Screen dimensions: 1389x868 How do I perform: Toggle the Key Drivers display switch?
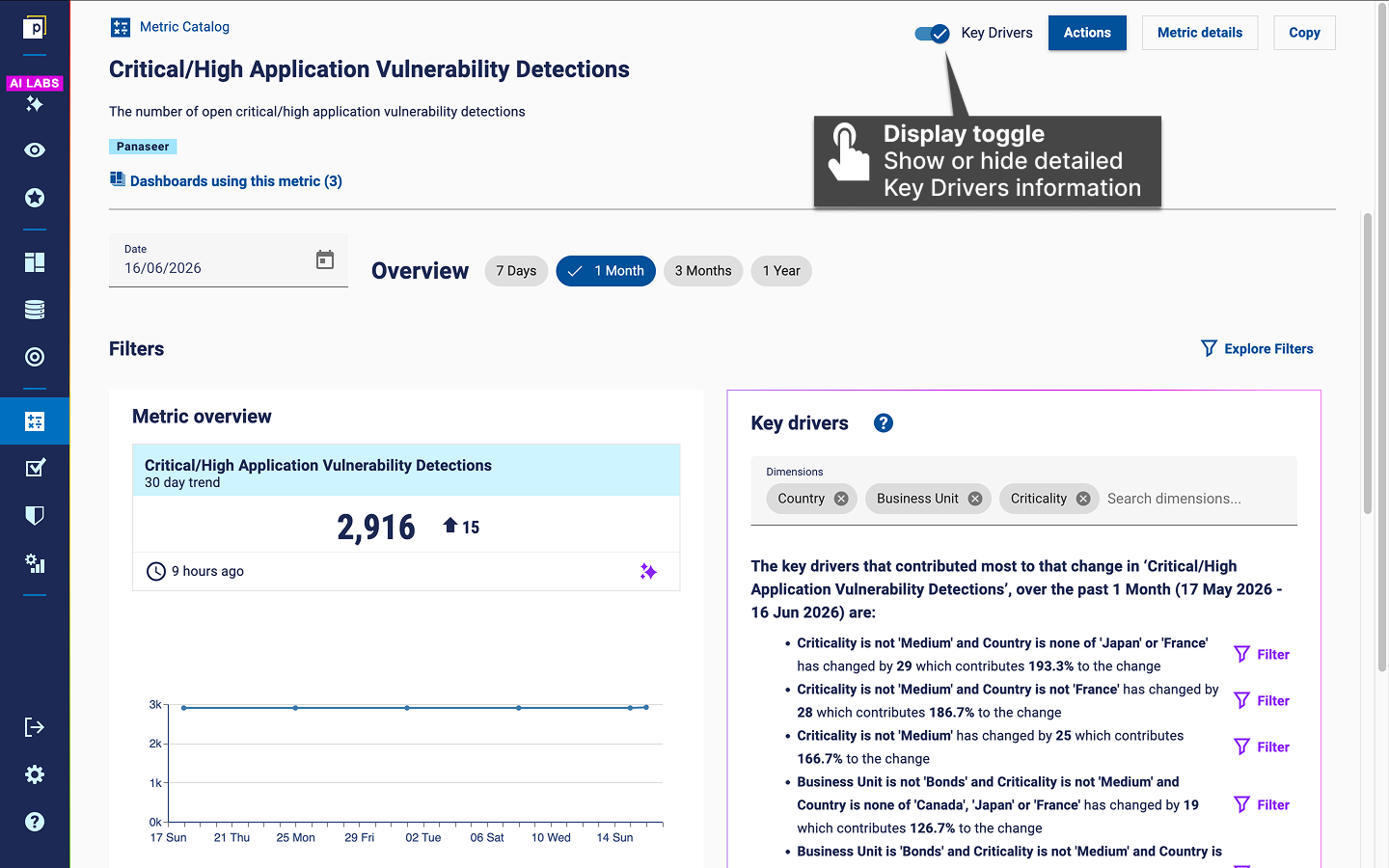click(x=933, y=34)
